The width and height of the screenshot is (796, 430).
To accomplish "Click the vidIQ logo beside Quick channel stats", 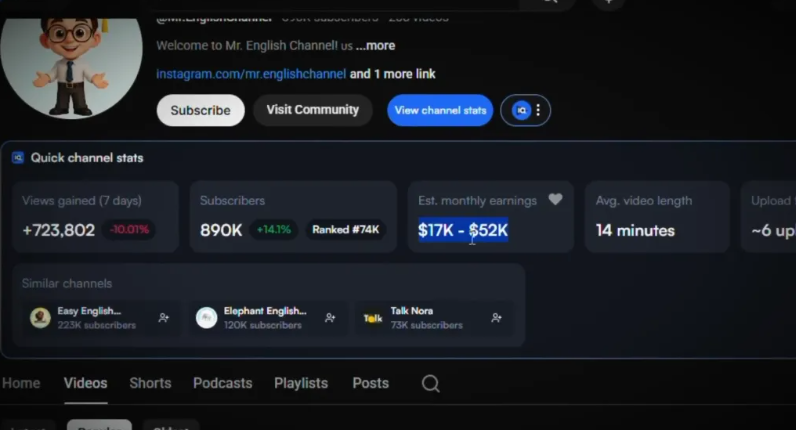I will click(x=18, y=158).
